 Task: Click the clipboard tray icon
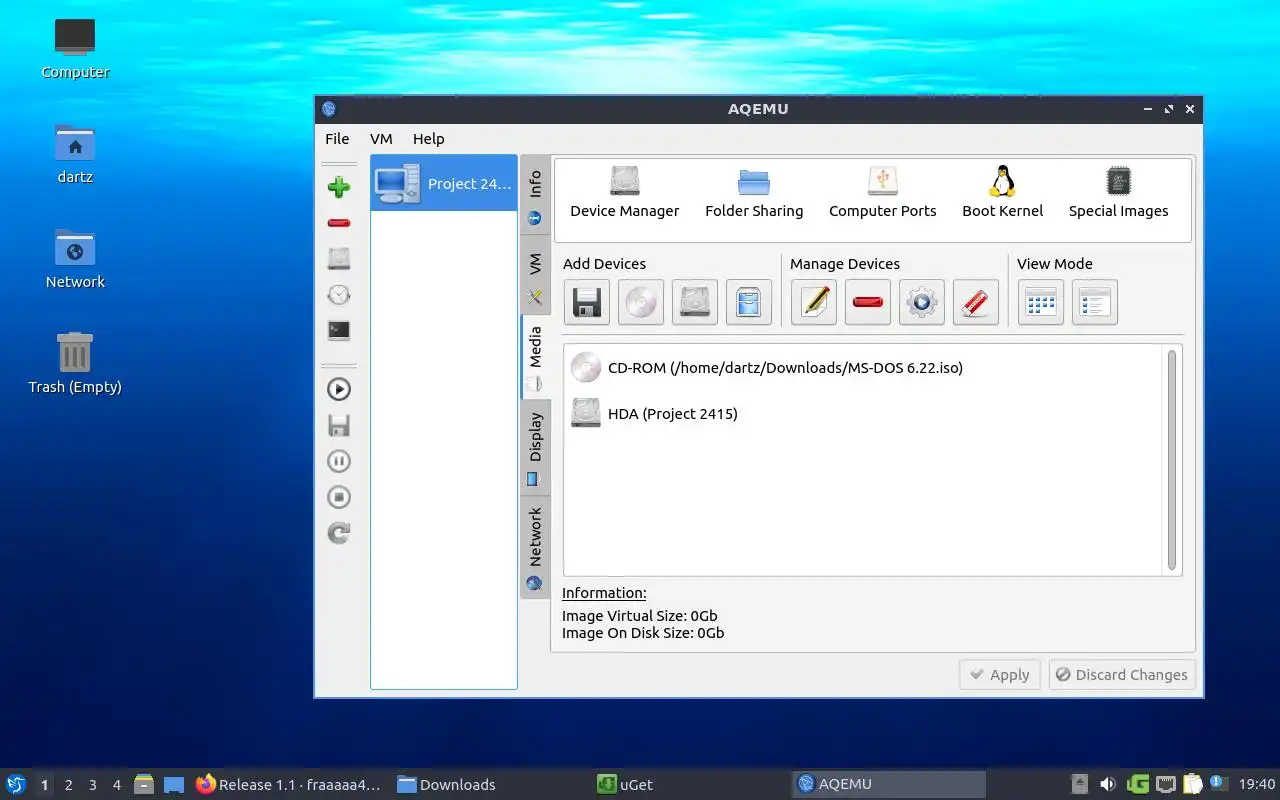tap(1192, 785)
